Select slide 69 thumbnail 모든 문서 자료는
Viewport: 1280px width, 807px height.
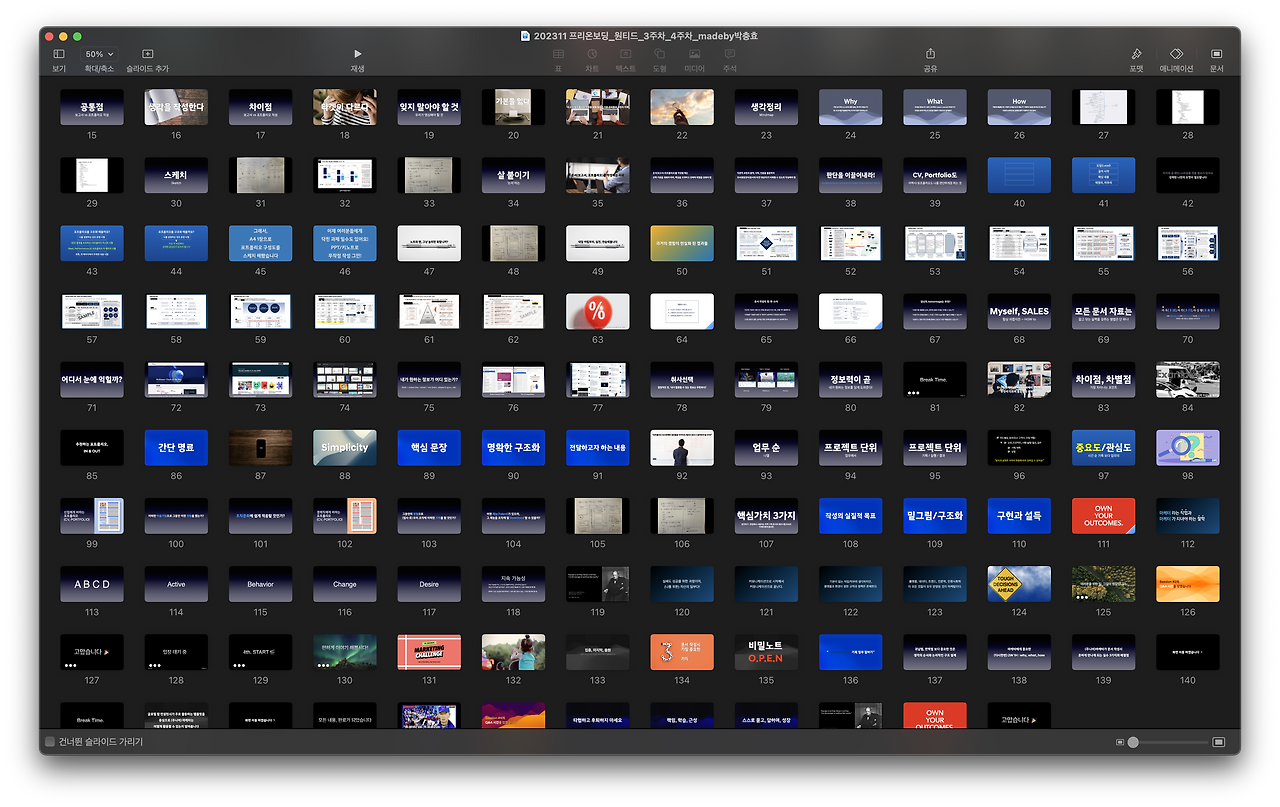pos(1103,311)
